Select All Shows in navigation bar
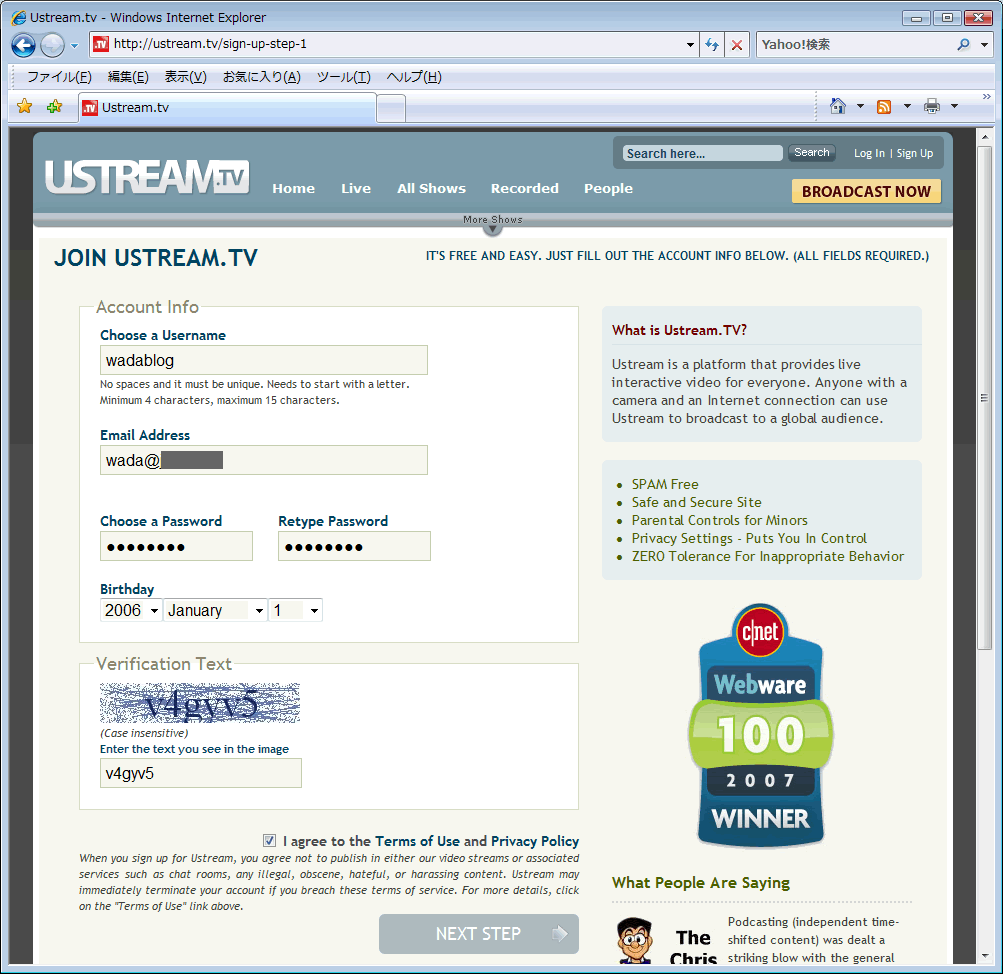Screen dimensions: 1003x974 [x=431, y=188]
